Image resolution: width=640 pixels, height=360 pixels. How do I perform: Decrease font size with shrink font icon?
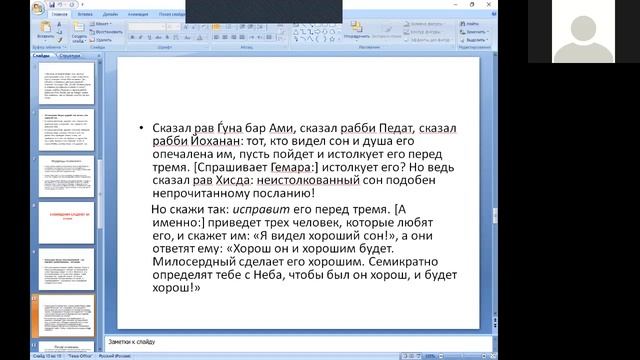click(194, 27)
